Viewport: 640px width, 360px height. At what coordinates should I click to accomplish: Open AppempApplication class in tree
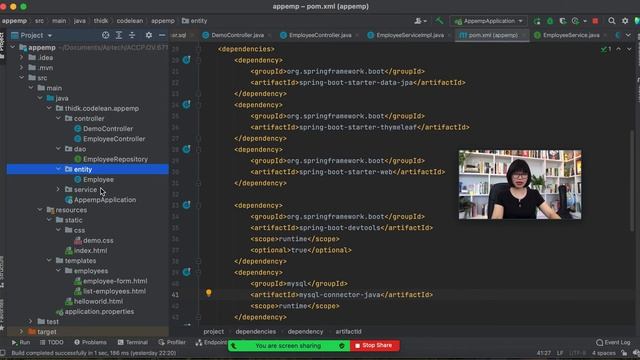pyautogui.click(x=105, y=200)
